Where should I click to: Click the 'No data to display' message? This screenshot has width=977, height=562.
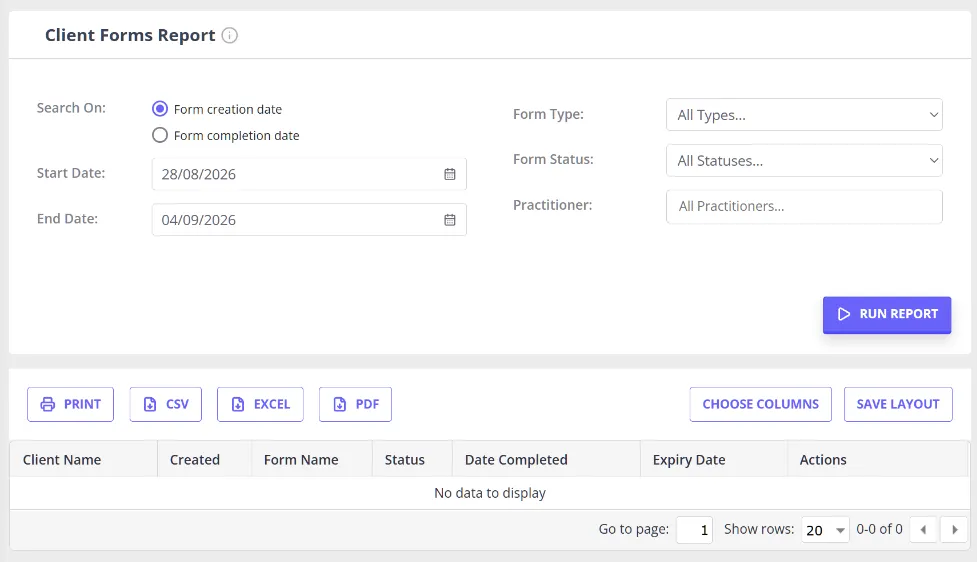point(490,493)
